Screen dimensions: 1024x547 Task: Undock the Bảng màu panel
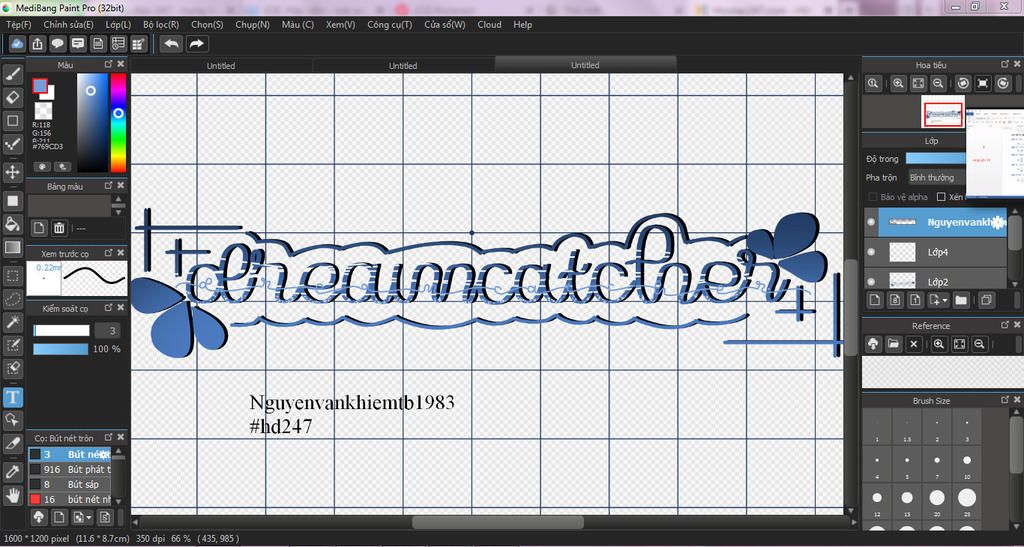[x=109, y=186]
